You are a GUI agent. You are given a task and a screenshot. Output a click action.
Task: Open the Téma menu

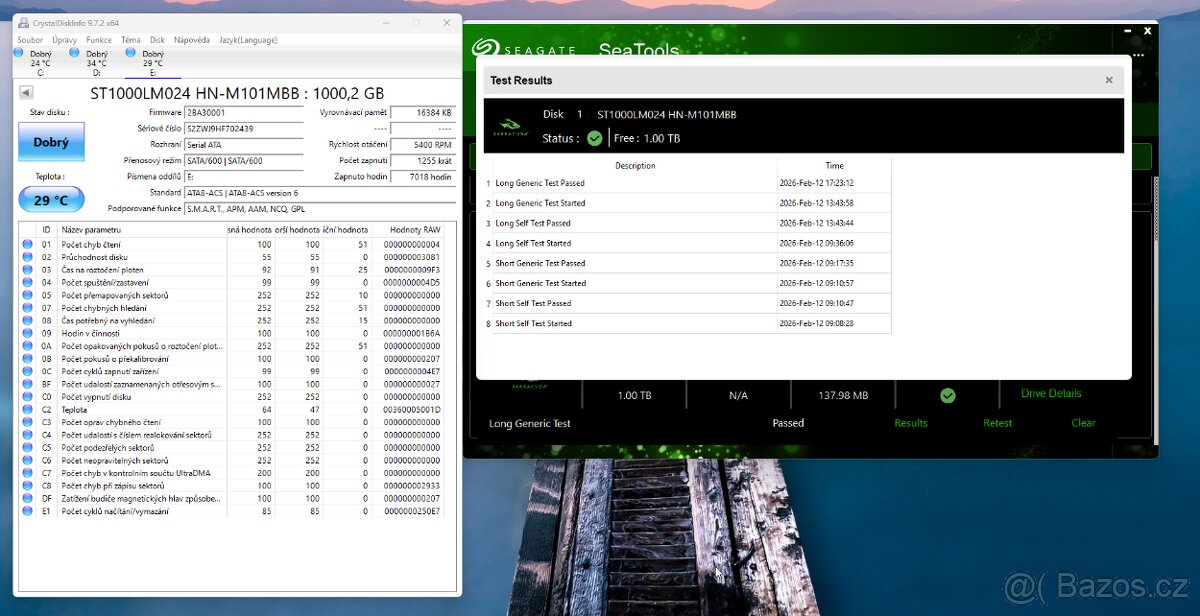click(131, 40)
